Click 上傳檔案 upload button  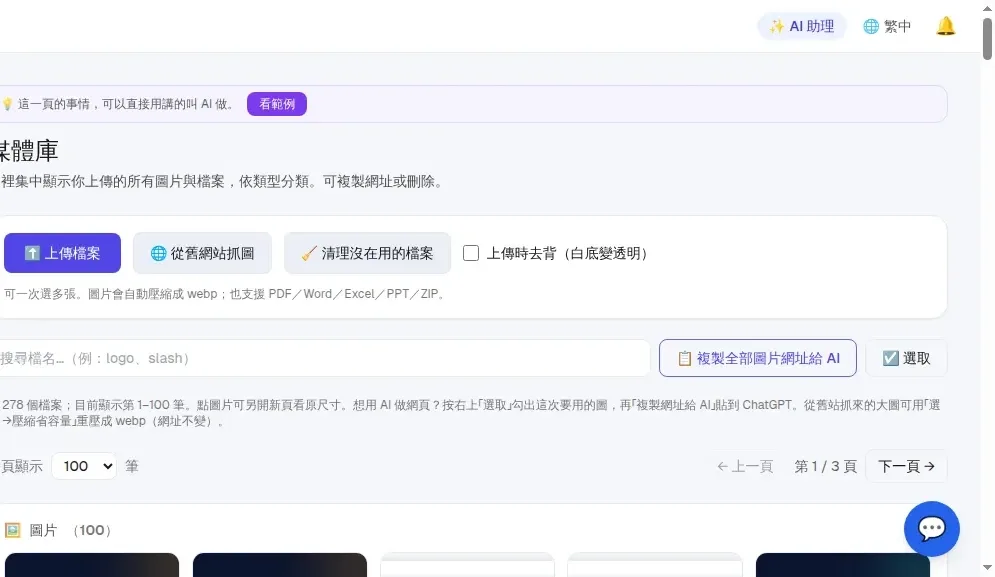[x=62, y=253]
